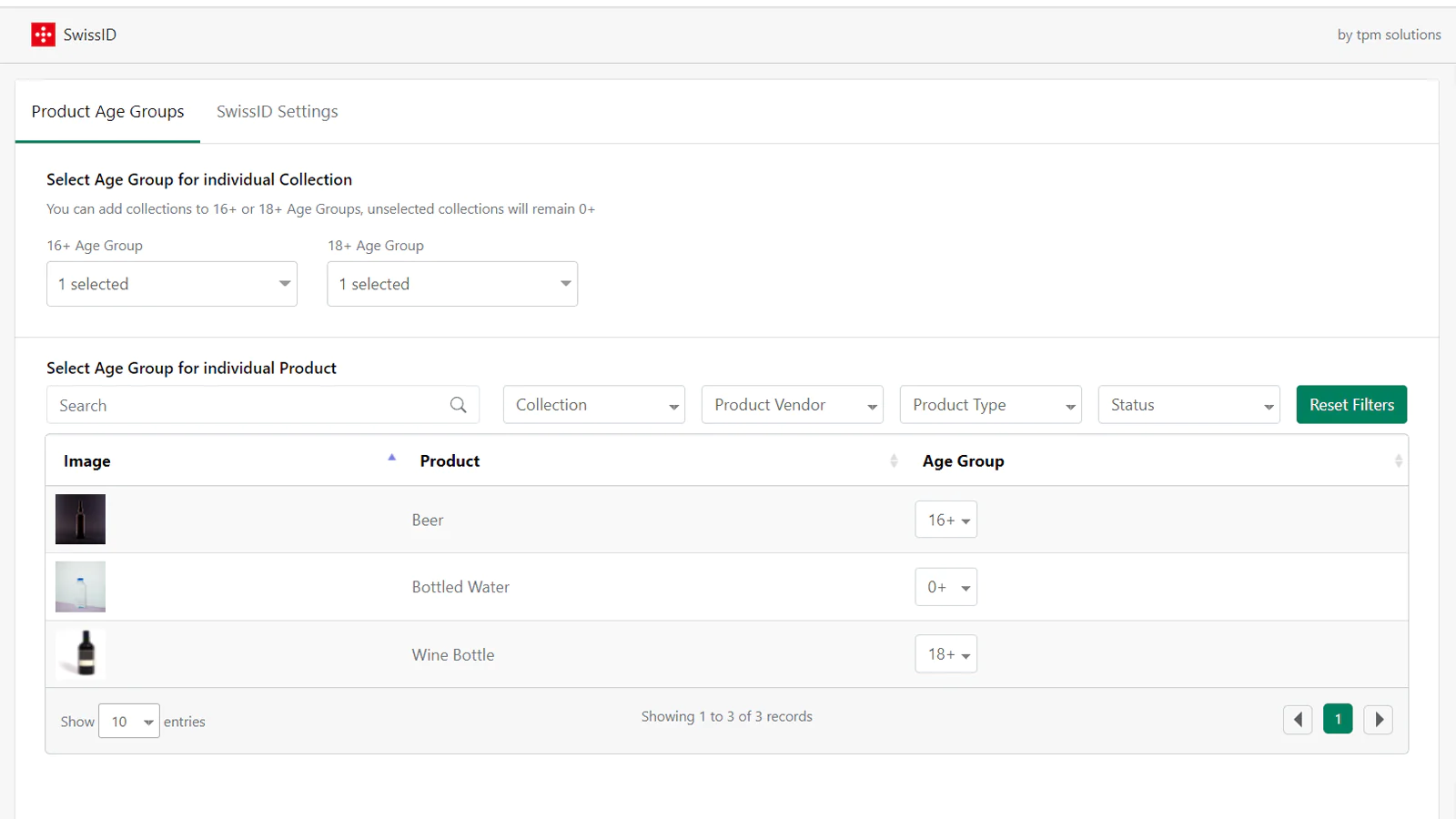This screenshot has width=1456, height=819.
Task: Open the Wine Bottle product thumbnail
Action: pos(80,654)
